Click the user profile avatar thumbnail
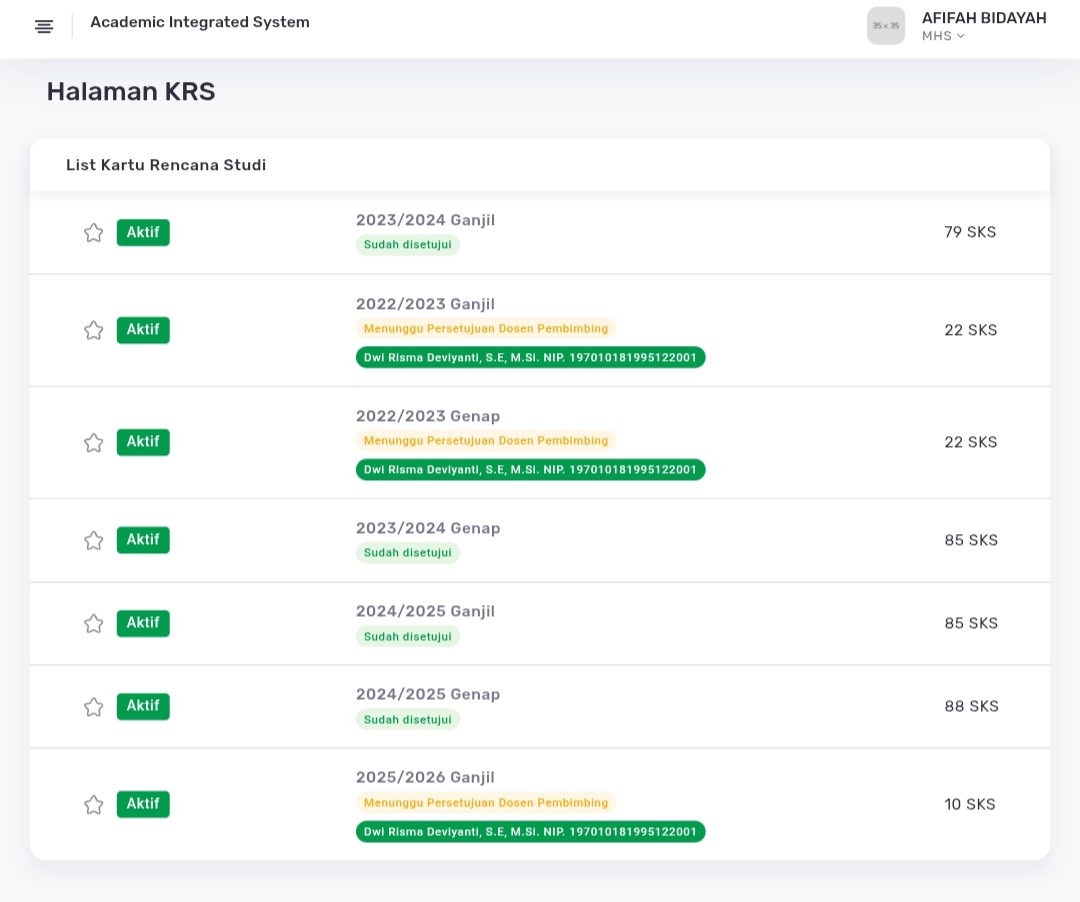Screen dimensions: 1080x902 (885, 26)
